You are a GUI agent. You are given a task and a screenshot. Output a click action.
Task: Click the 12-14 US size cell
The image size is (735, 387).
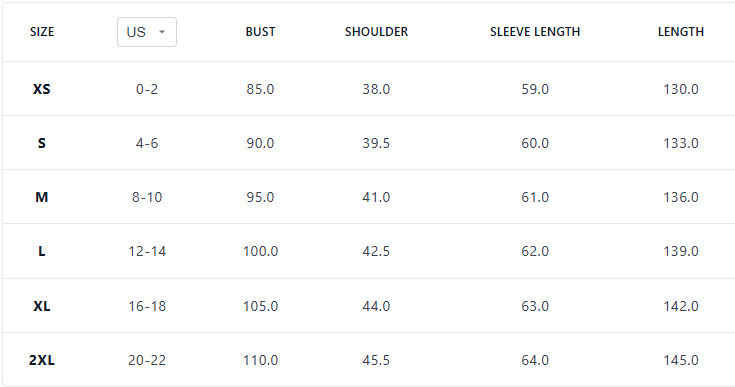click(x=147, y=252)
